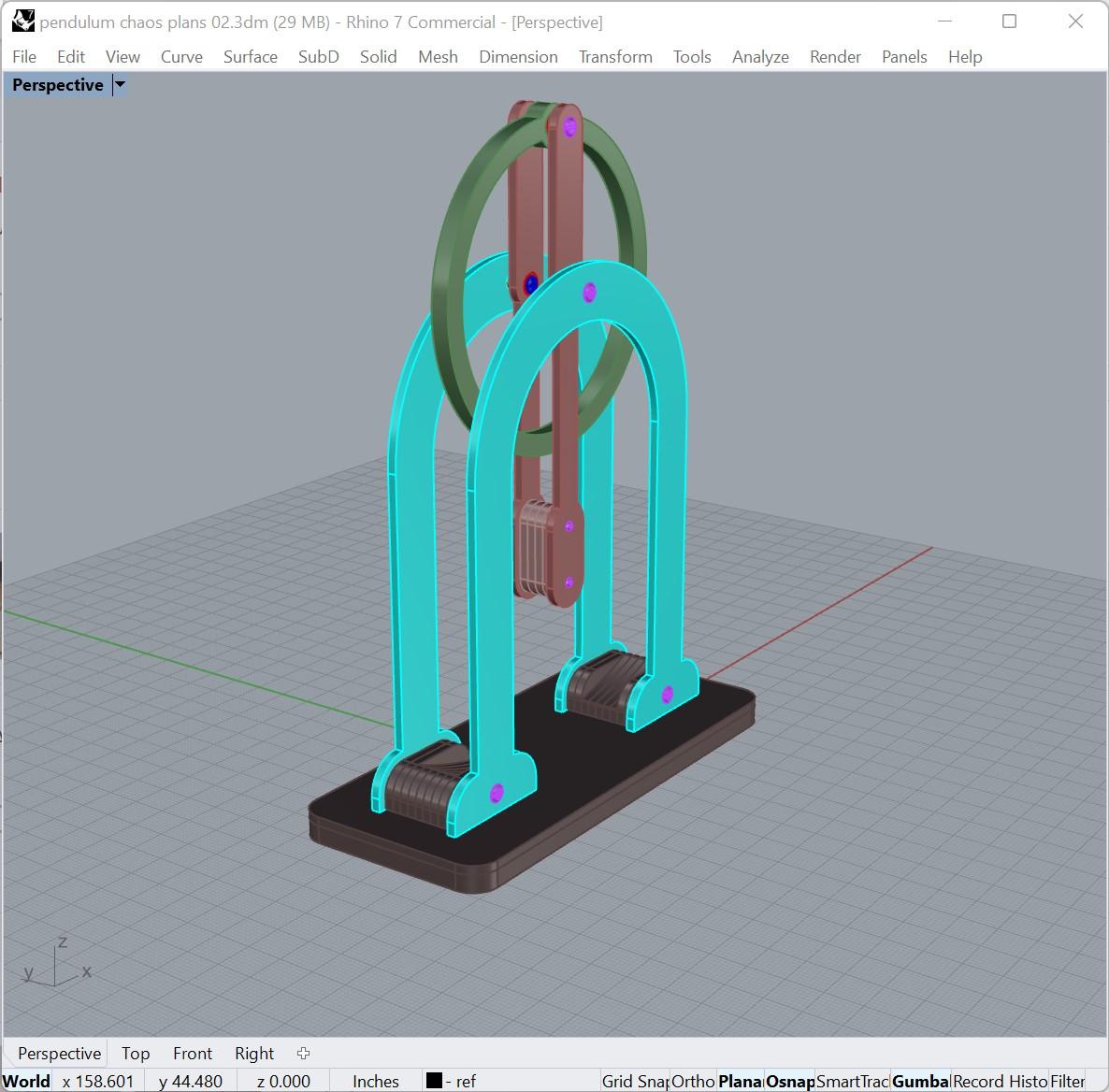Toggle Grid Snap in status bar

pos(635,1082)
